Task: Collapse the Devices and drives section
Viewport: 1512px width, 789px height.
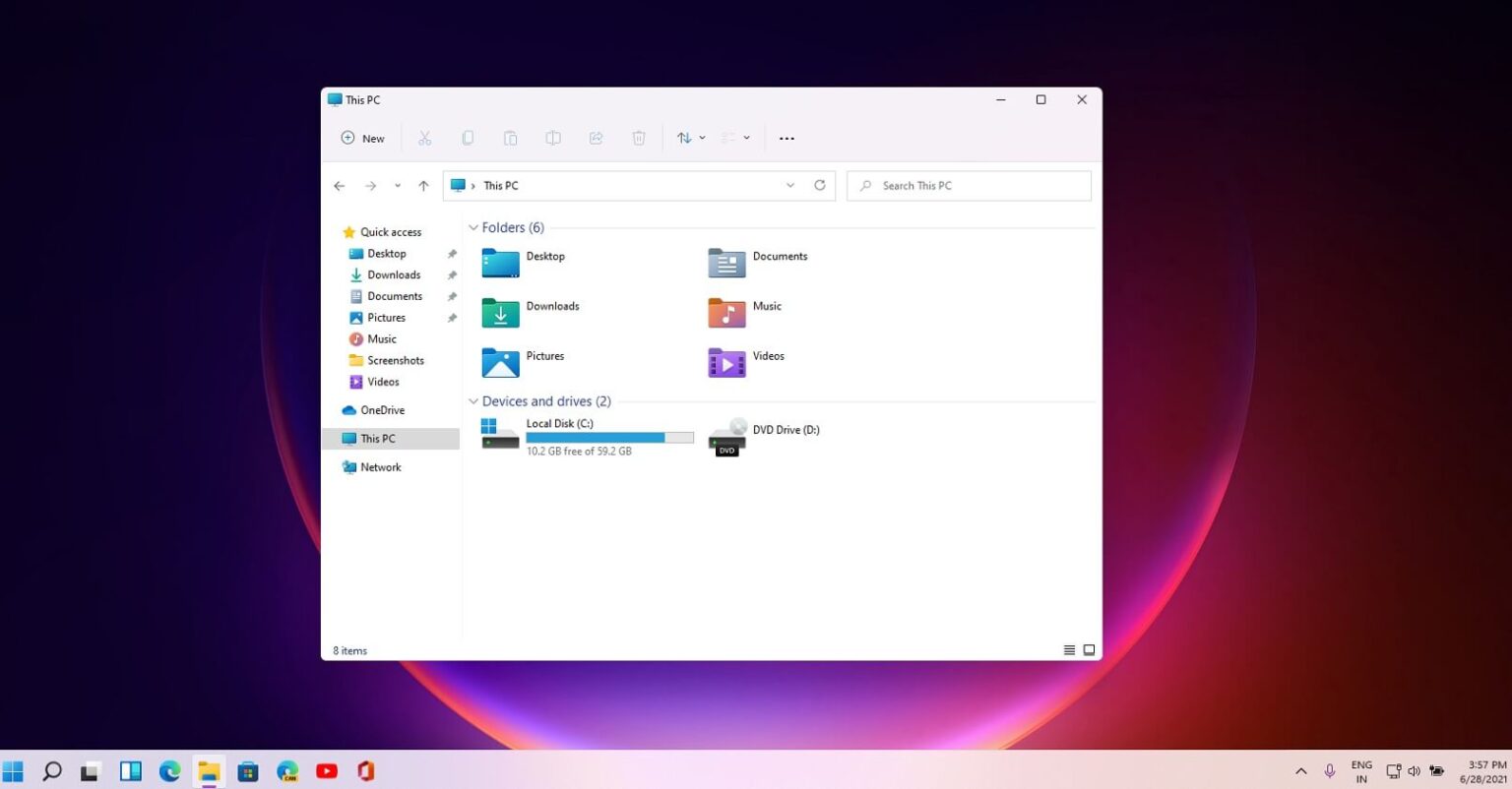Action: click(x=473, y=401)
